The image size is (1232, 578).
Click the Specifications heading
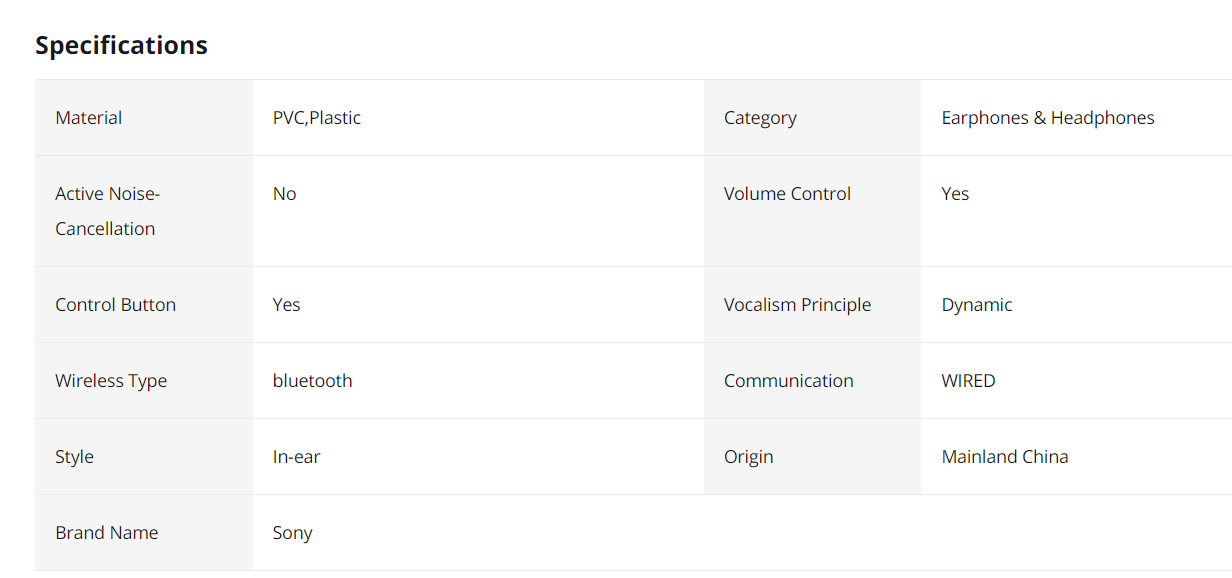click(x=121, y=45)
